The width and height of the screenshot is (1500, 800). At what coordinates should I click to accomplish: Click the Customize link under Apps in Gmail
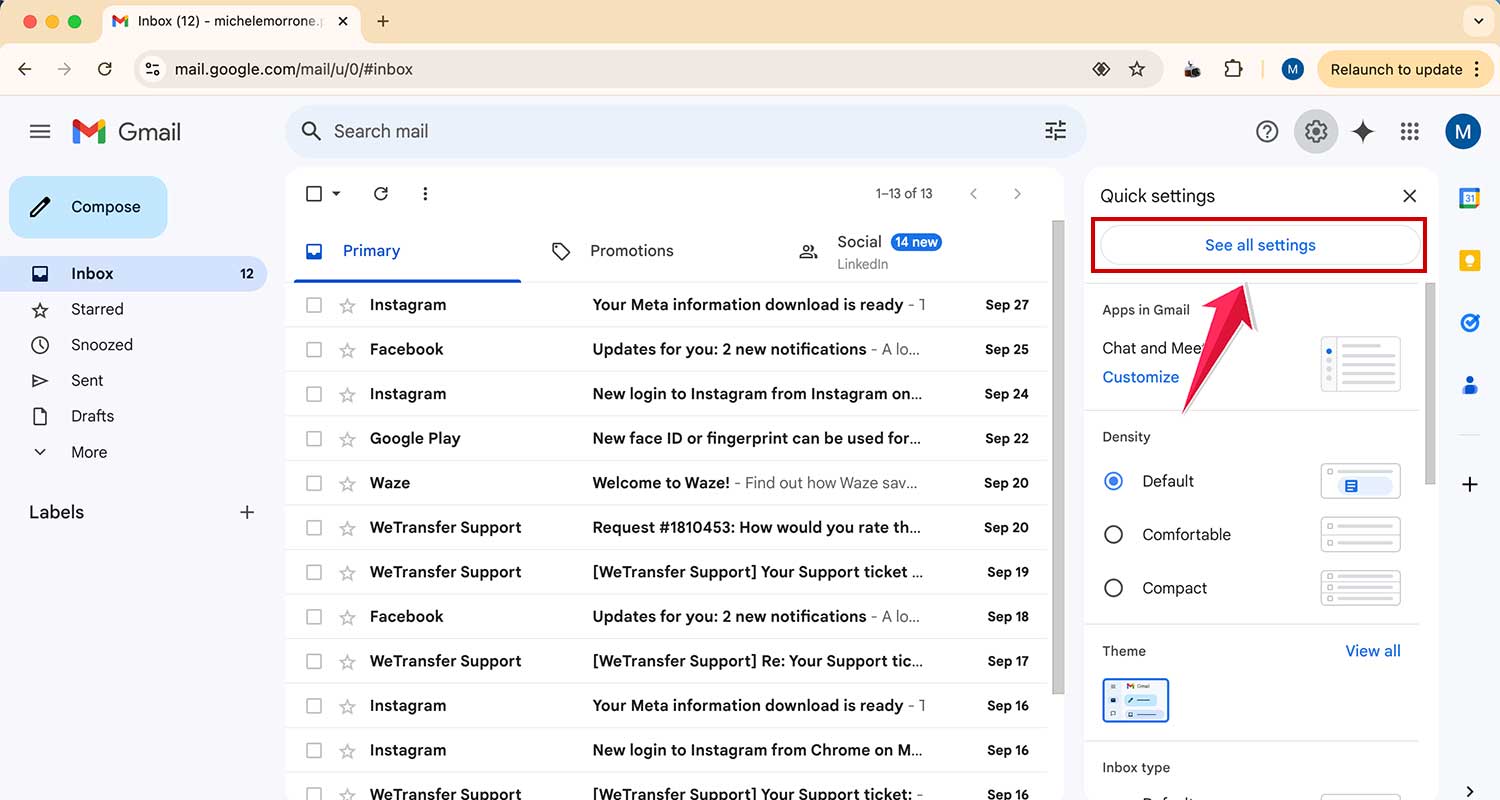[x=1140, y=377]
